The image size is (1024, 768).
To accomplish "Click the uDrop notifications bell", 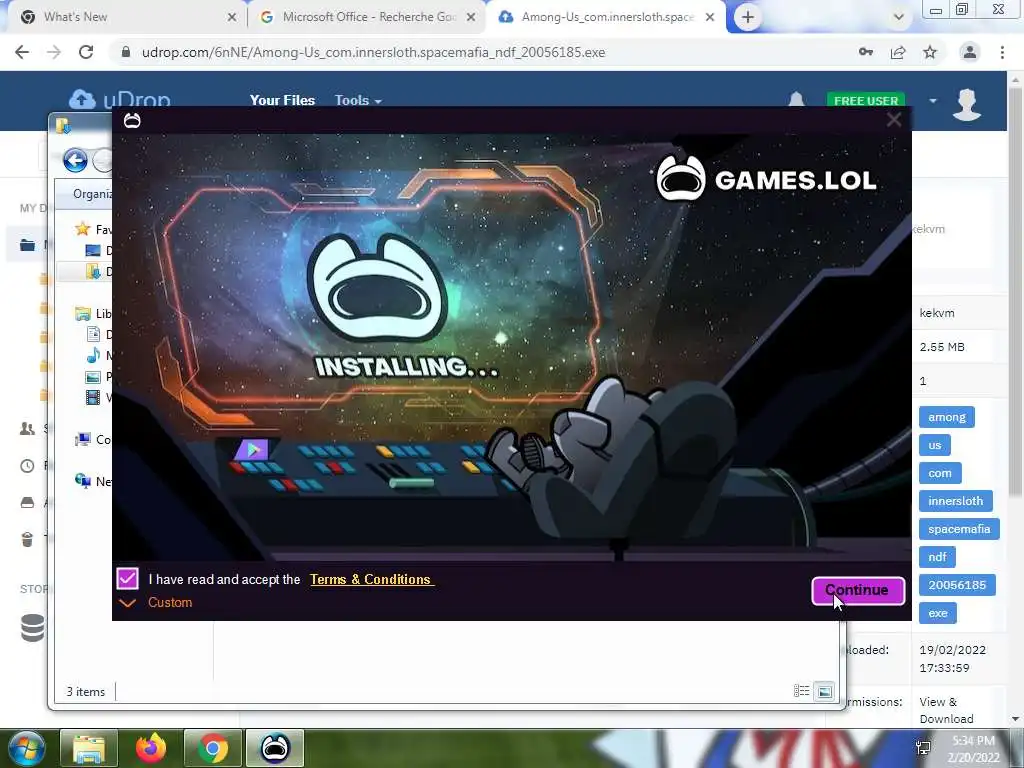I will tap(796, 99).
